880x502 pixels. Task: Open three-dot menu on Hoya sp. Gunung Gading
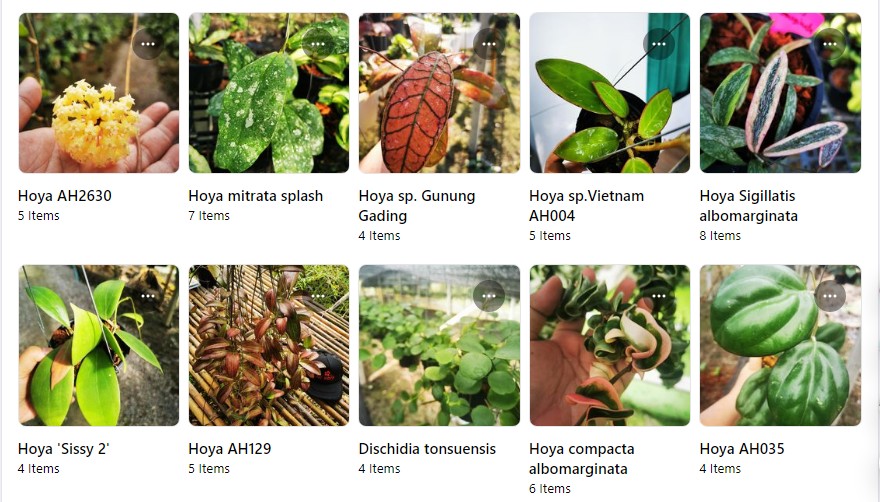click(x=489, y=44)
